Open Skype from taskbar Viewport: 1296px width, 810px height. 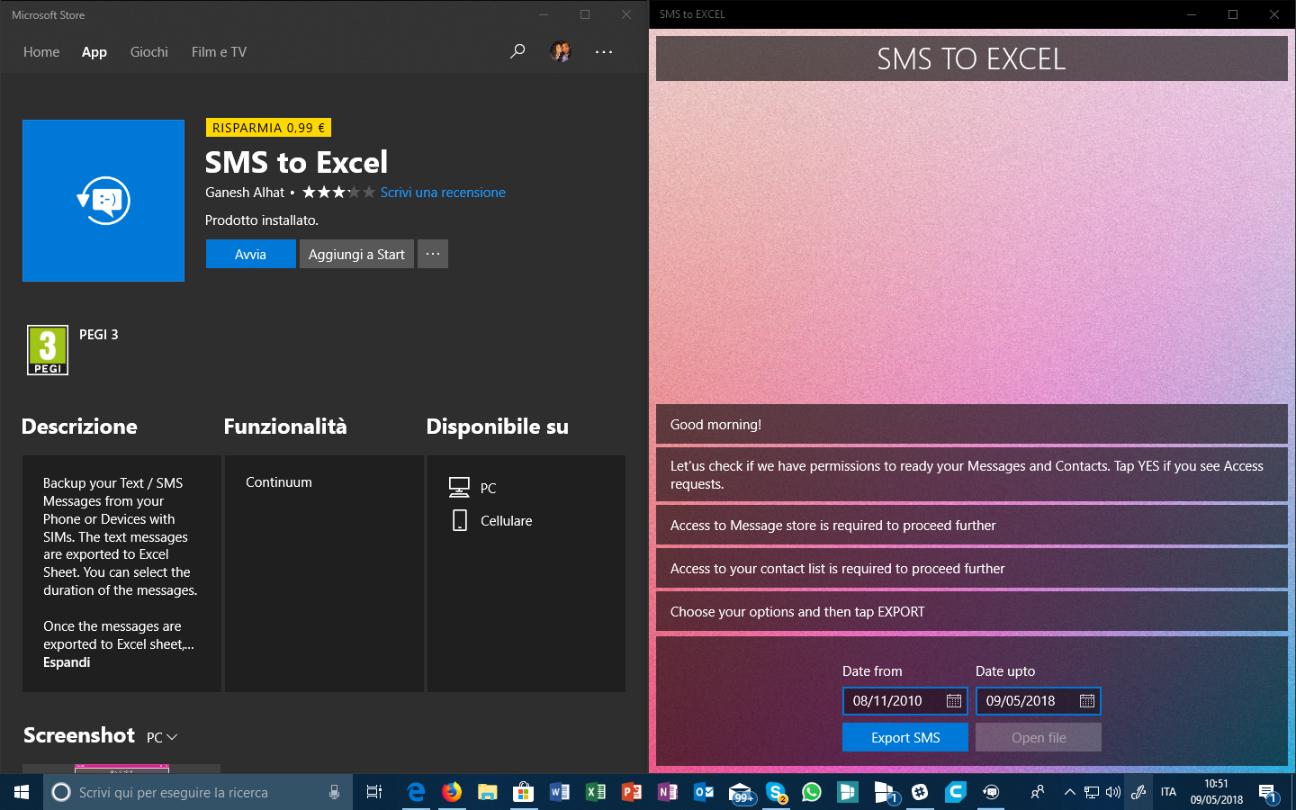pyautogui.click(x=777, y=792)
